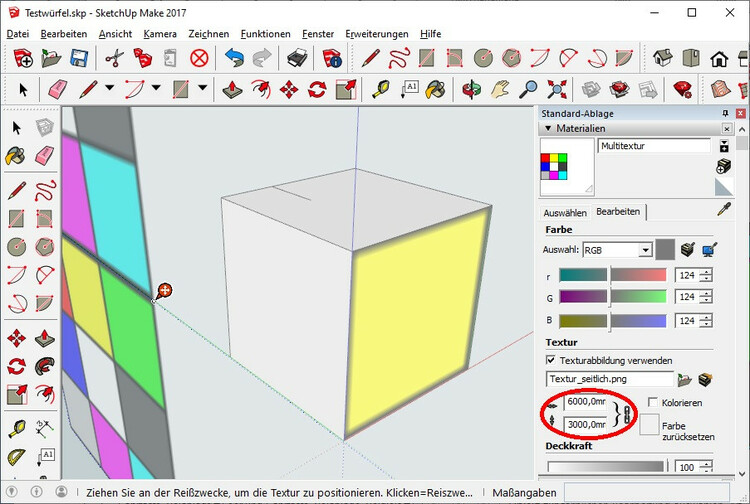Click the New model icon in top toolbar
This screenshot has width=750, height=504.
23,58
